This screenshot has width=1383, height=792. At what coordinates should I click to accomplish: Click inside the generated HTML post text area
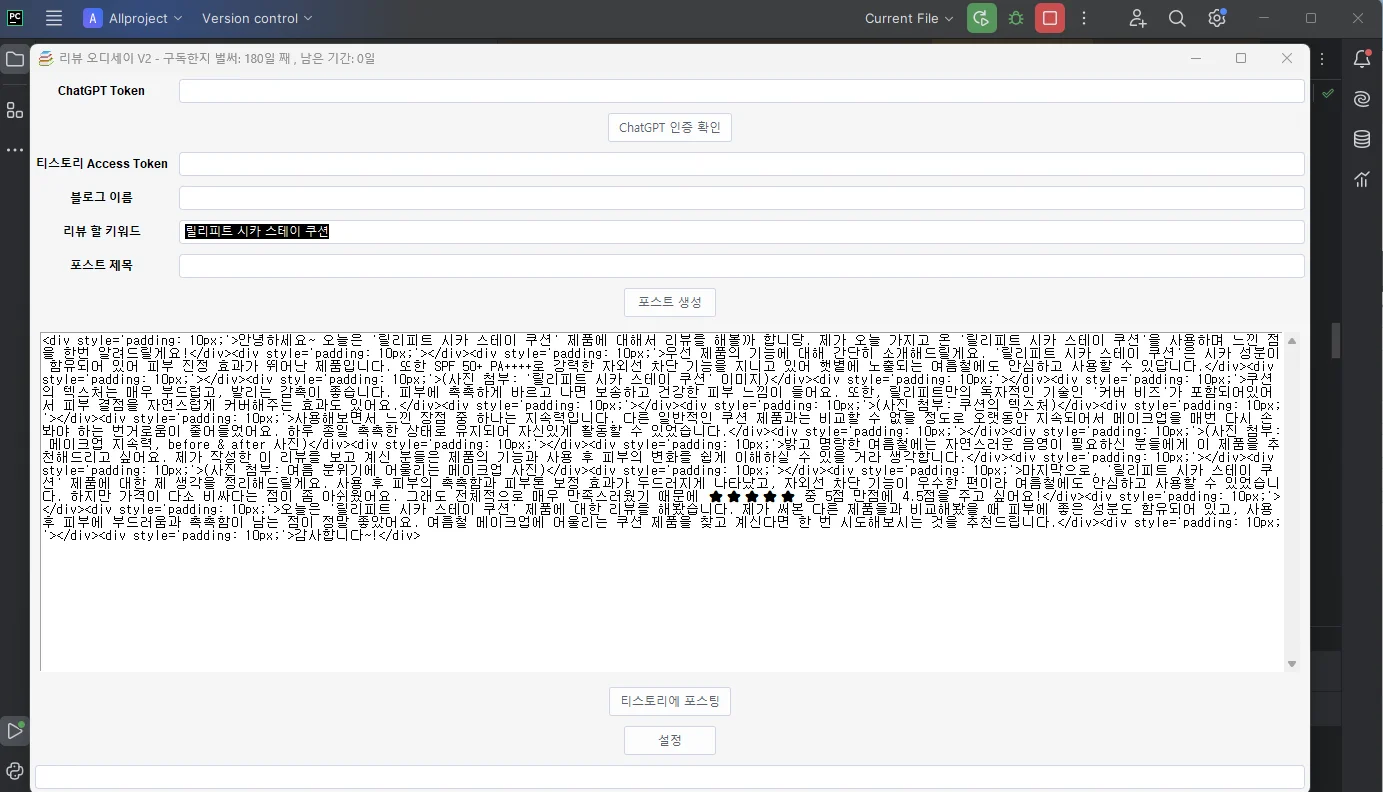coord(662,502)
